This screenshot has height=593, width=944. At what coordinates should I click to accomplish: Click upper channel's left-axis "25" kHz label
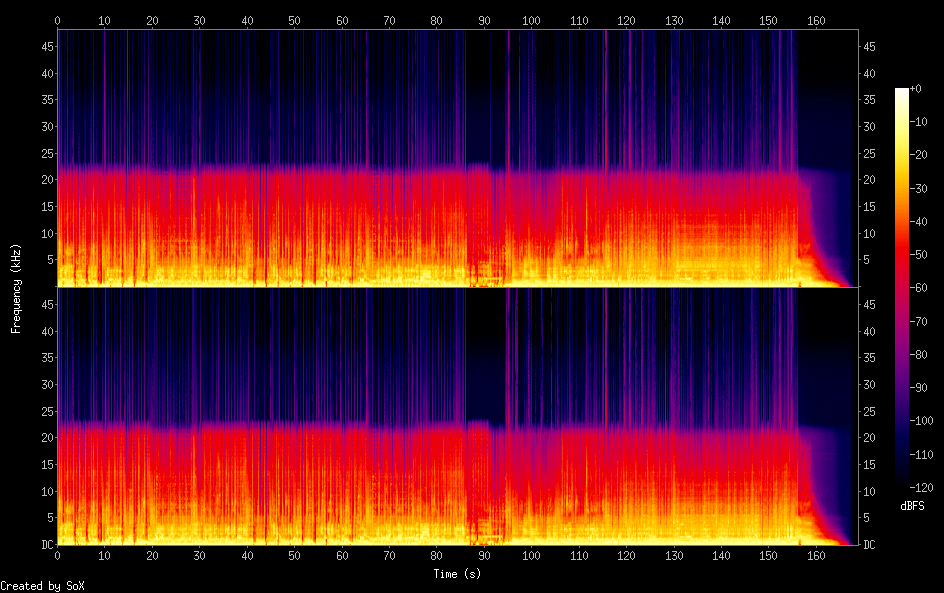tap(48, 154)
